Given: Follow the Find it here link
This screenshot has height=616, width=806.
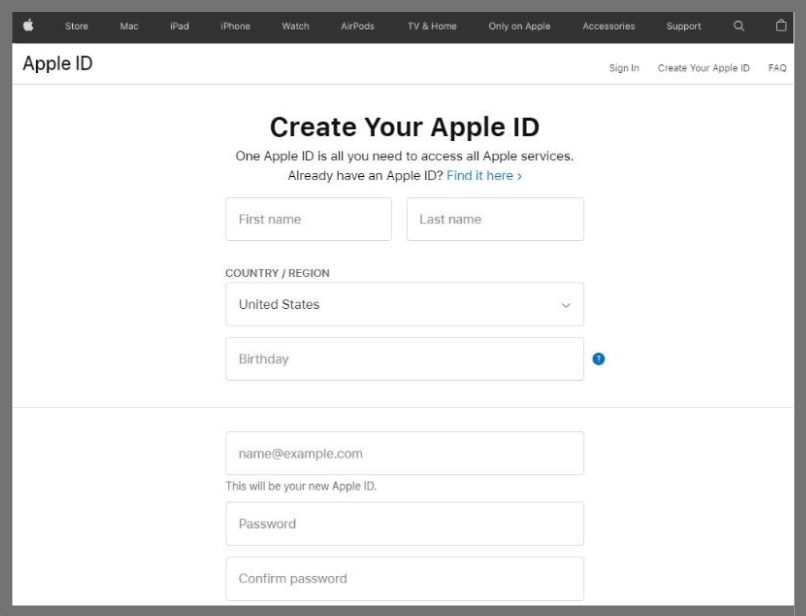Looking at the screenshot, I should pyautogui.click(x=484, y=176).
